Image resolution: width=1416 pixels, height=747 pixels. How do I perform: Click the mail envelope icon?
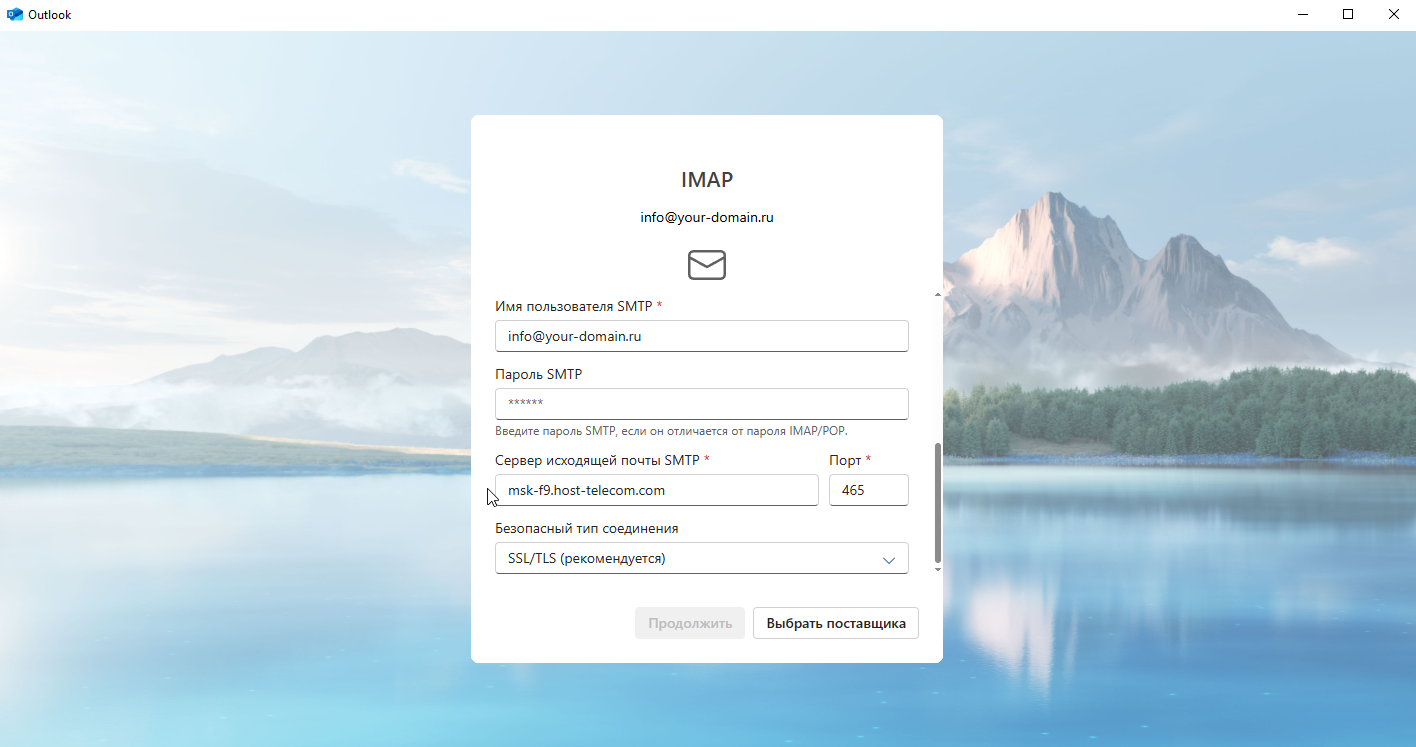707,265
